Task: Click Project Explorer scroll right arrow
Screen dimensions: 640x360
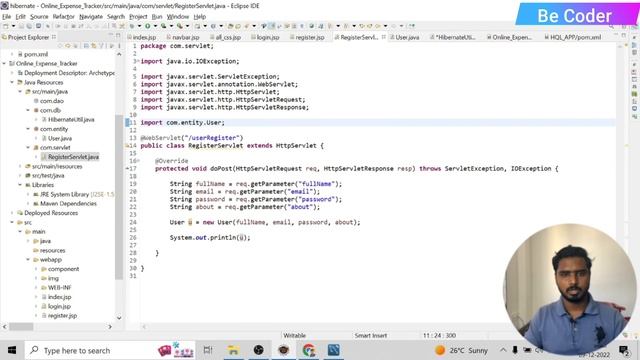Action: (110, 327)
